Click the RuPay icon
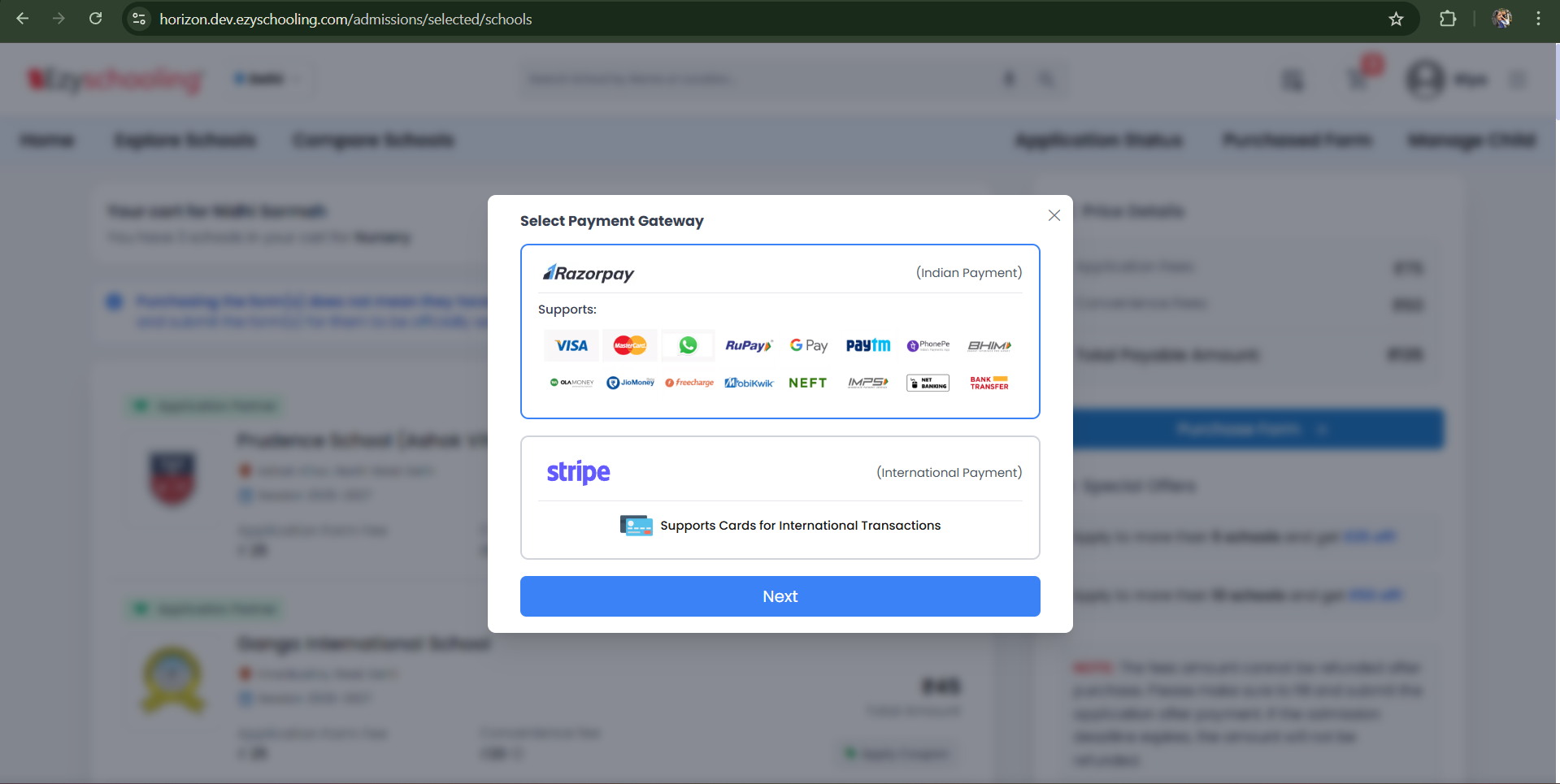The height and width of the screenshot is (784, 1560). [749, 345]
